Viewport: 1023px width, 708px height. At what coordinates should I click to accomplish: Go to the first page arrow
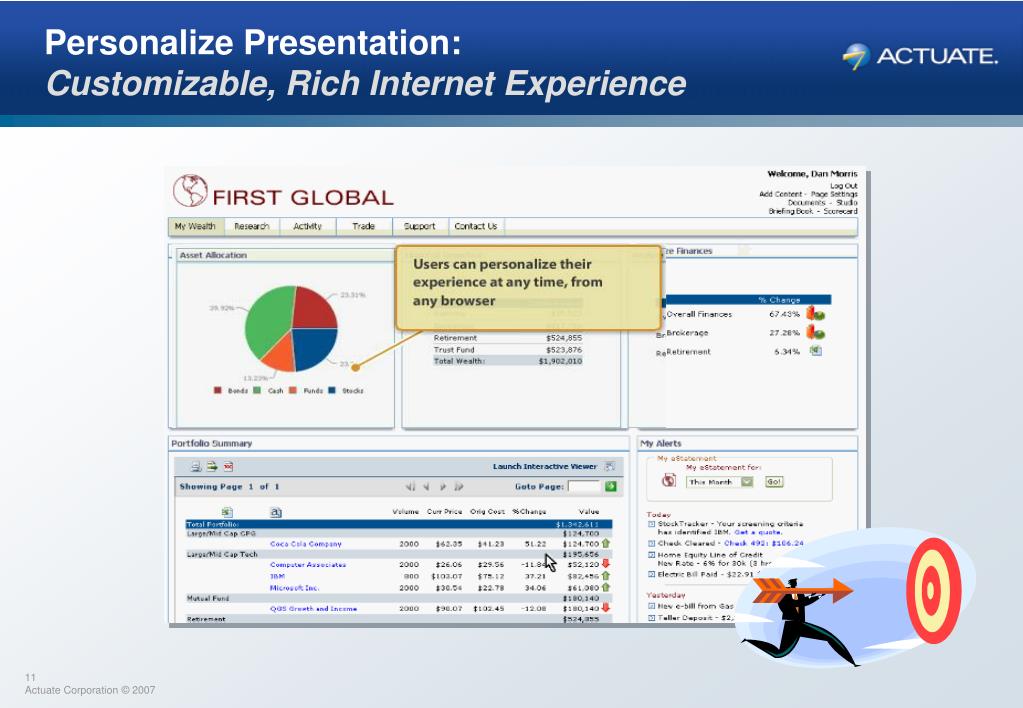pos(410,486)
